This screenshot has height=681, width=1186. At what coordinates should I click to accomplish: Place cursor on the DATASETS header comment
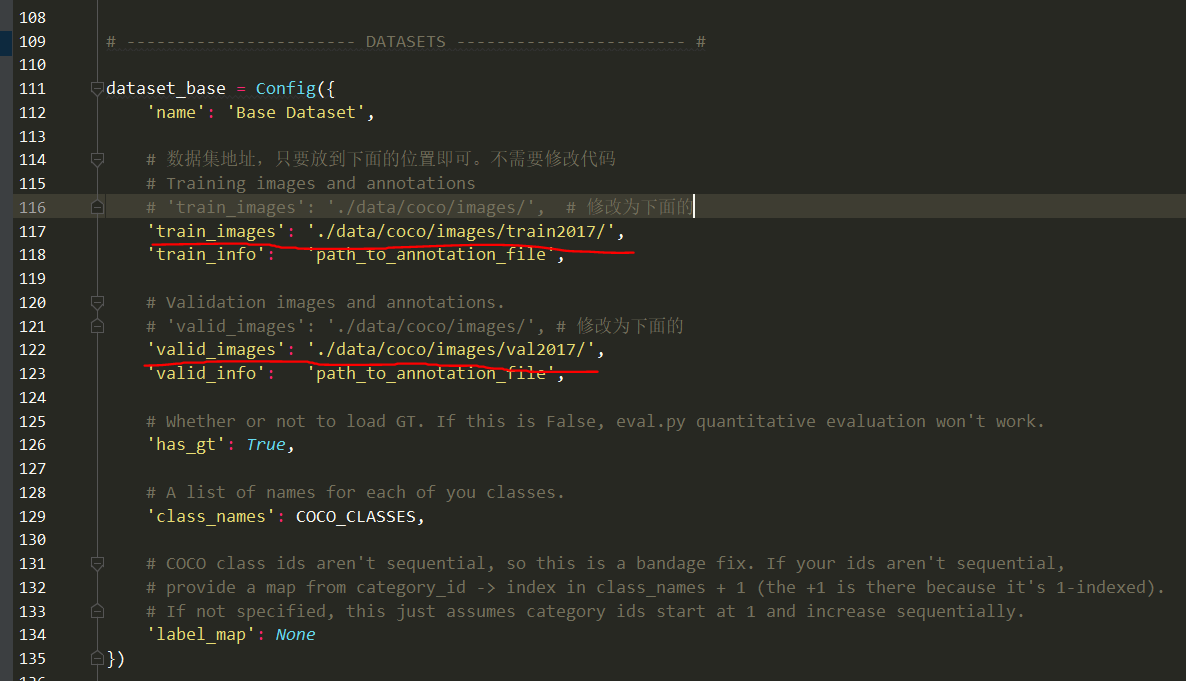click(x=406, y=42)
